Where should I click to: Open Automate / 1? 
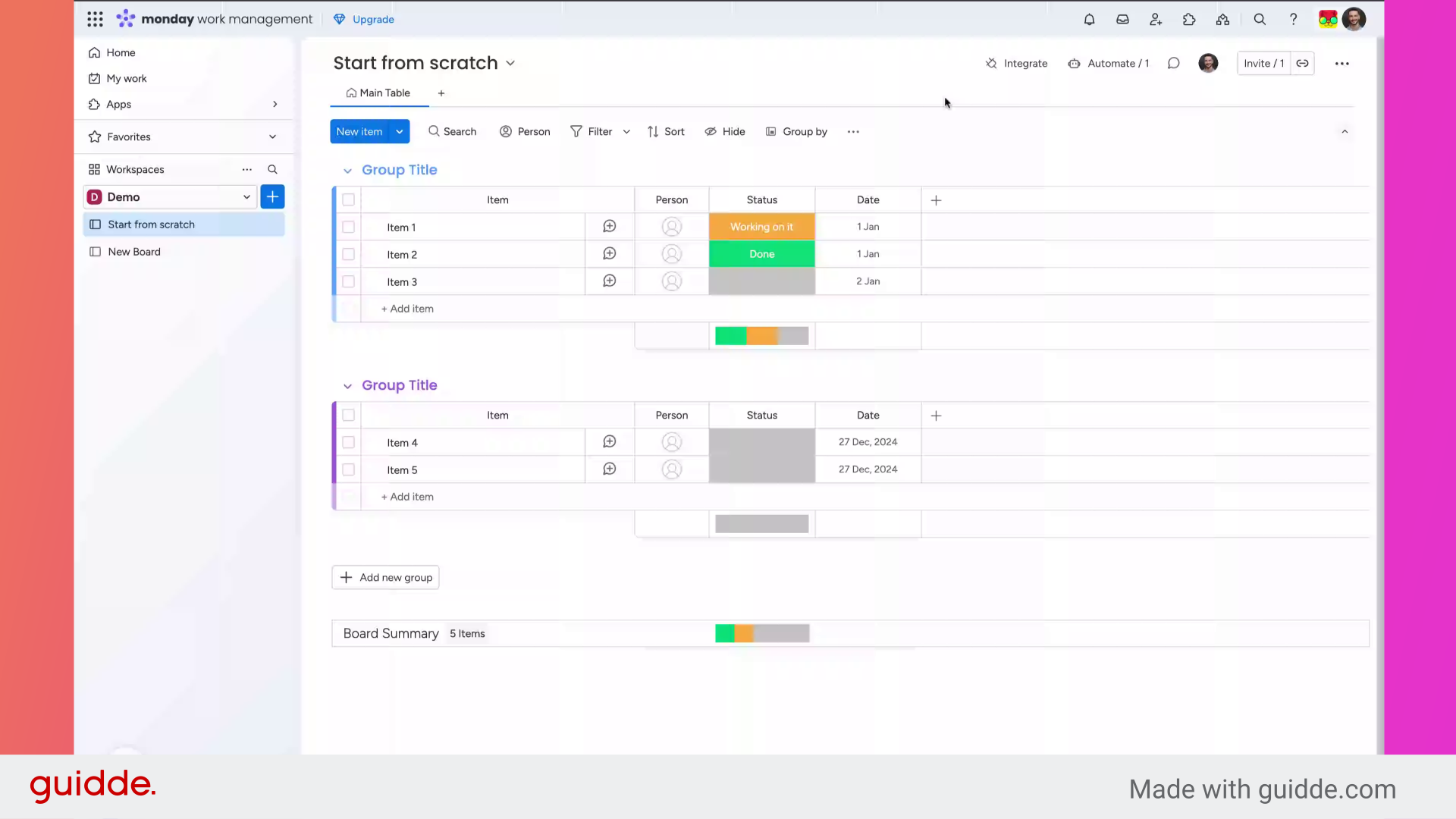(1109, 64)
